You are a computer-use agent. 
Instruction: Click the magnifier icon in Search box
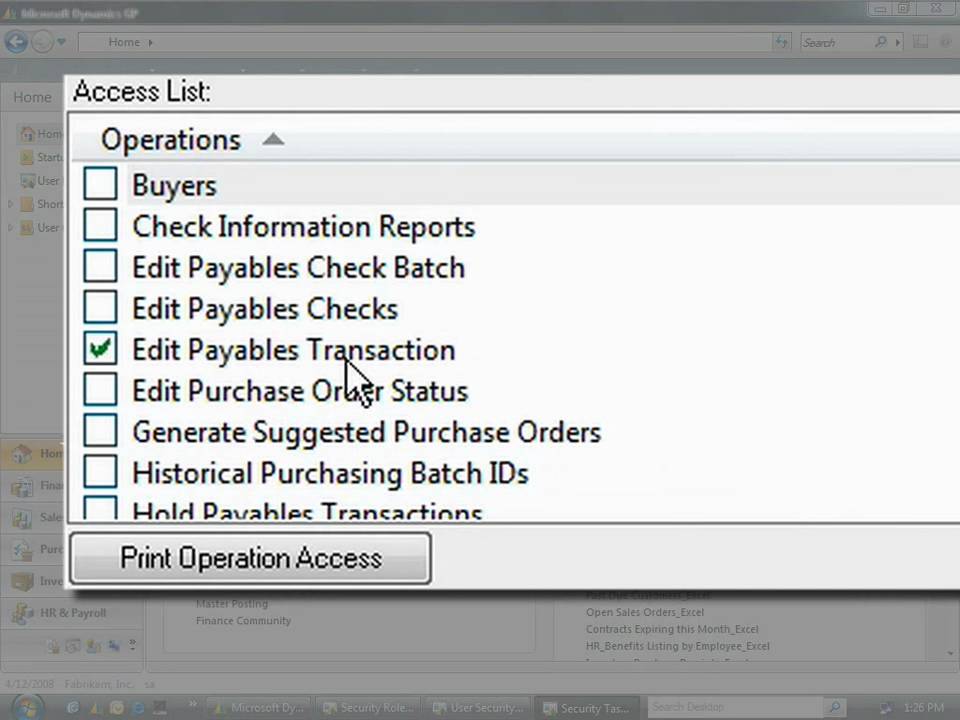881,42
